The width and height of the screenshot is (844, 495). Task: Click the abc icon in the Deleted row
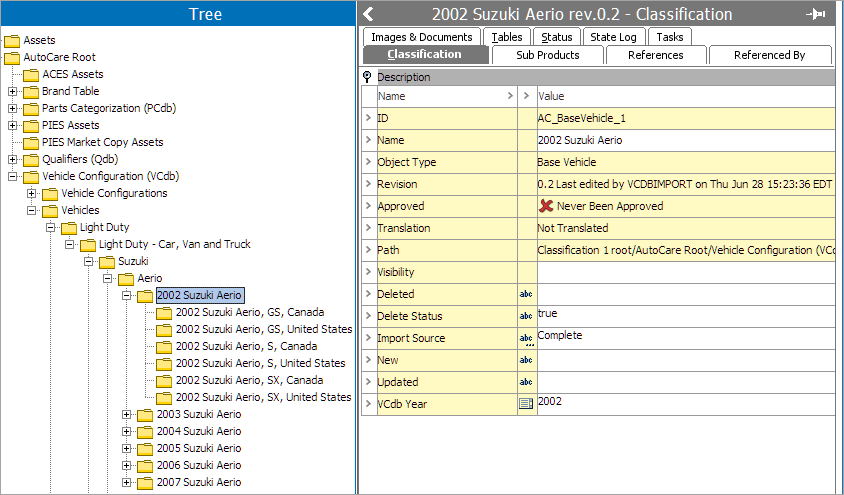pos(526,294)
